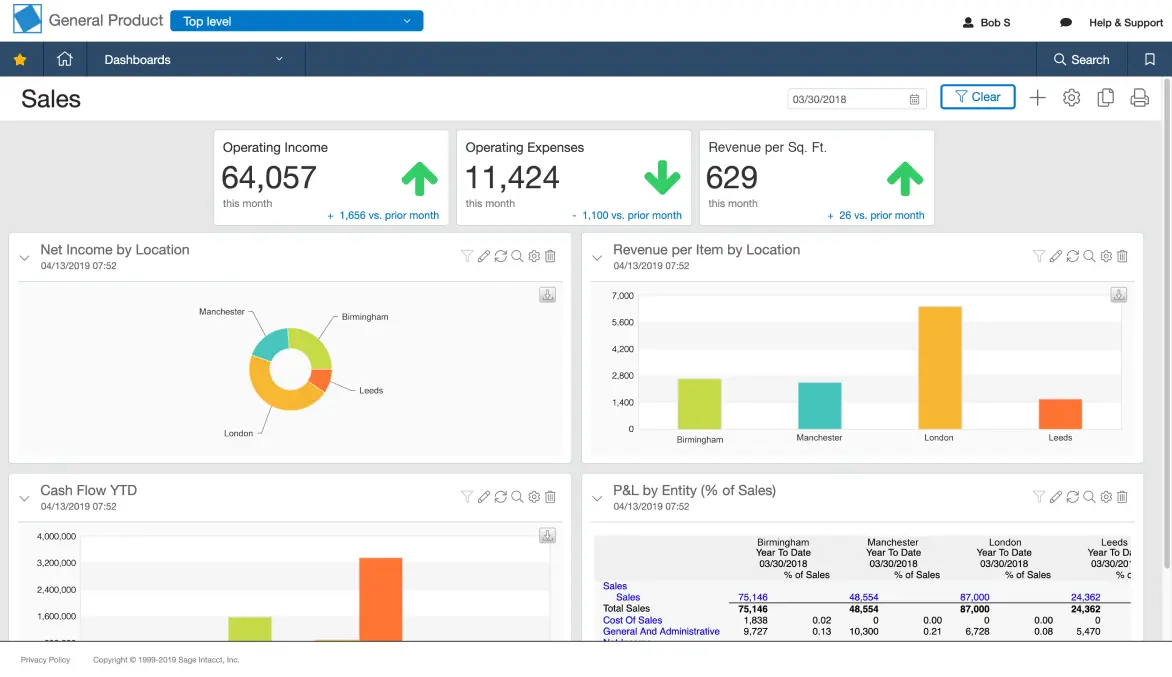This screenshot has height=677, width=1172.
Task: Export the Net Income by Location chart
Action: (547, 295)
